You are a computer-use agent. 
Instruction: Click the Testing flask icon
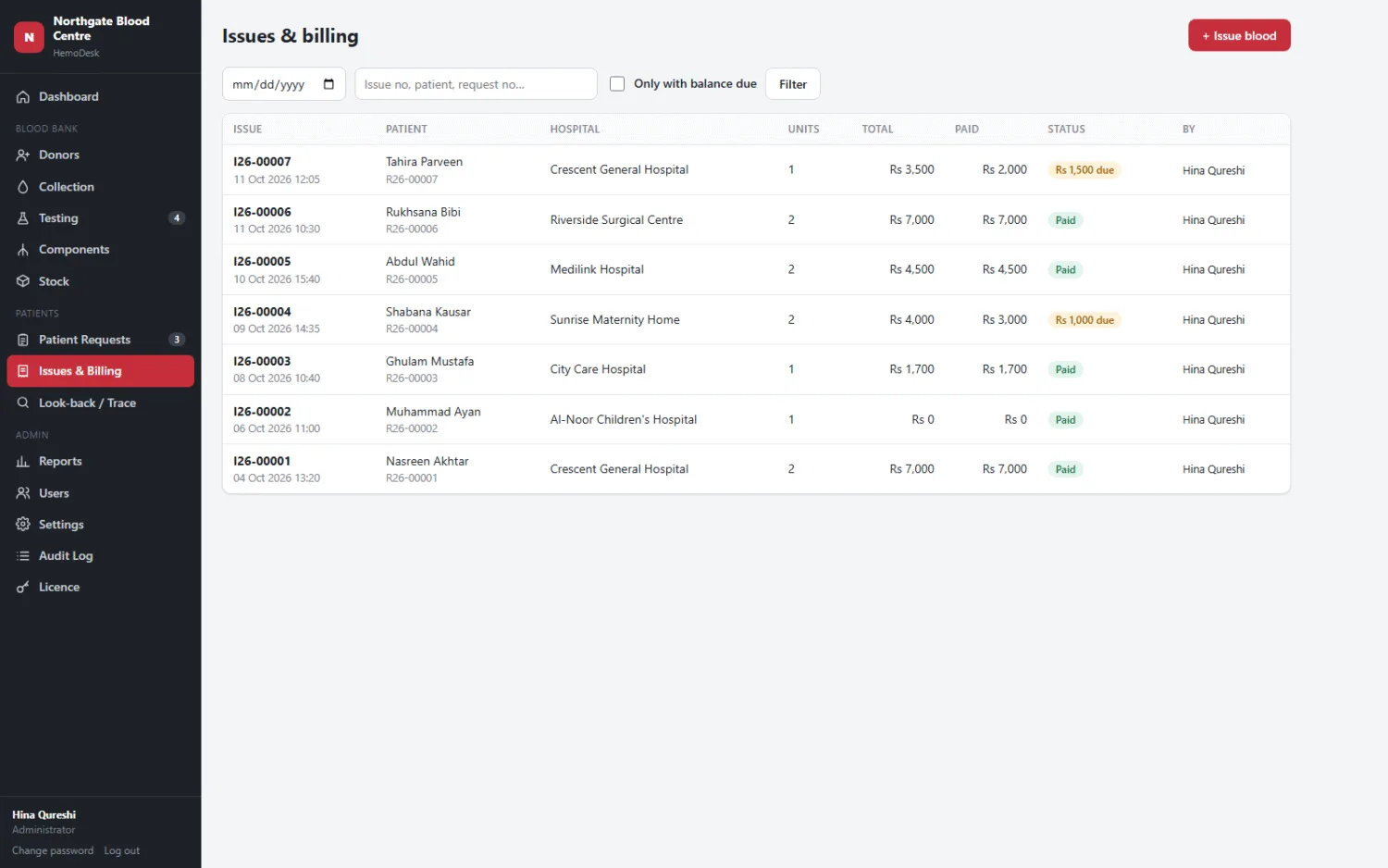point(23,218)
